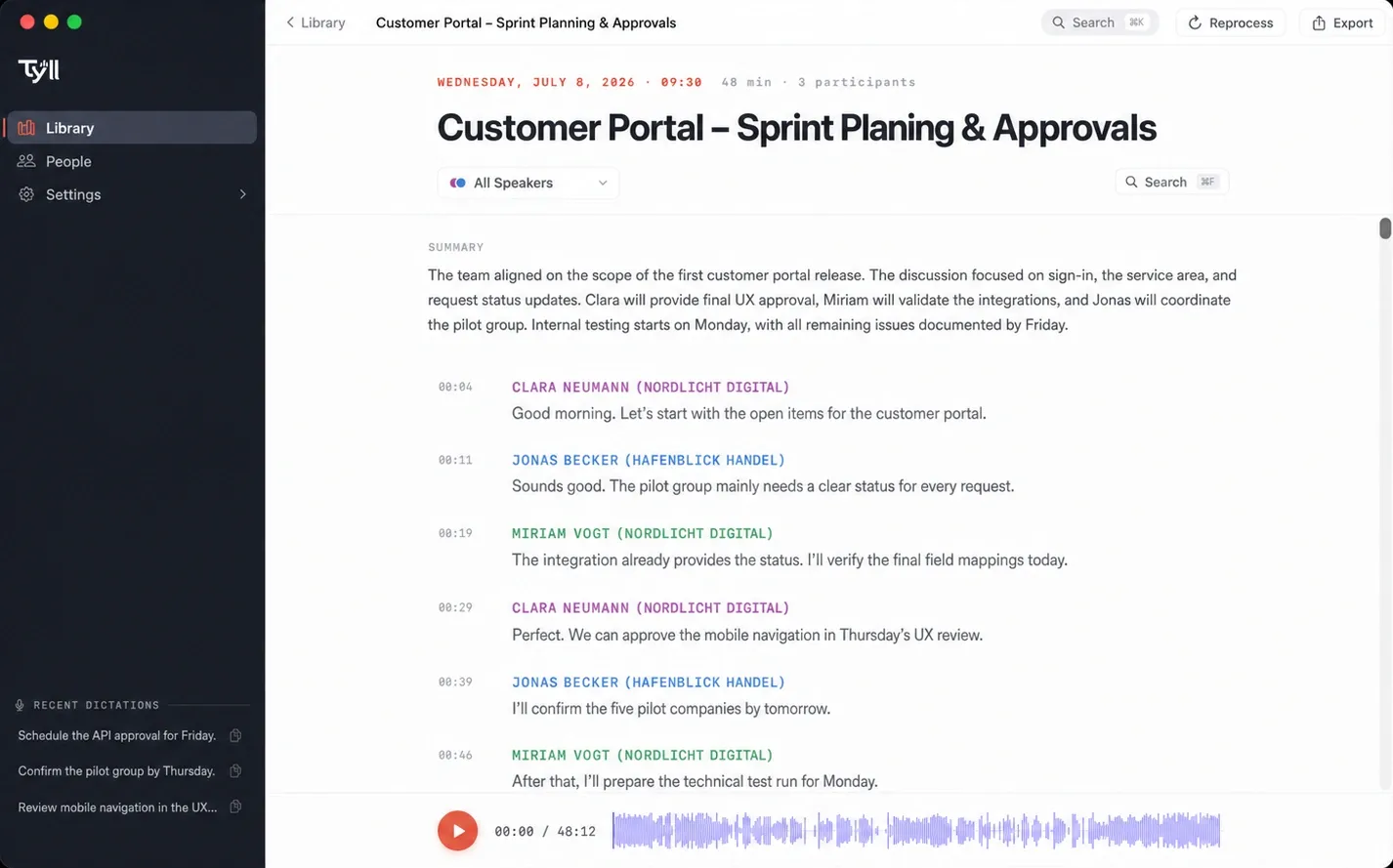
Task: Click speaker name Miriam Vogt at 00:19
Action: click(643, 533)
